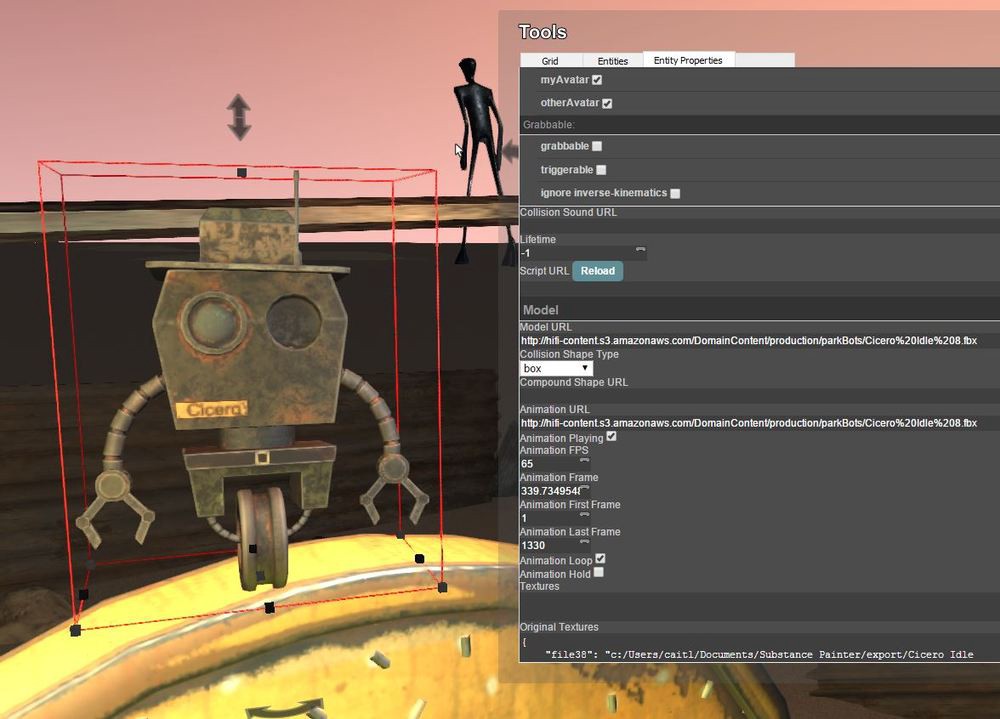Enable the grabbable checkbox

pos(597,146)
